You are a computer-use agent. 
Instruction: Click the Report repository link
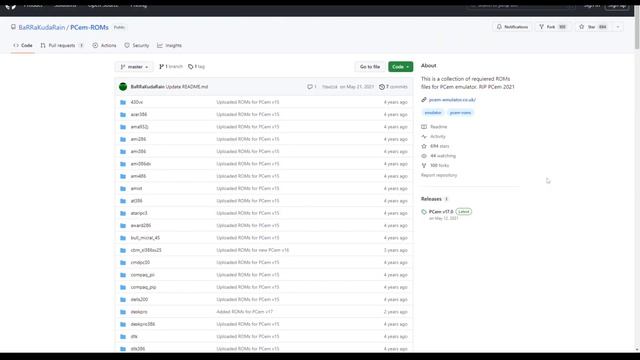(x=439, y=175)
